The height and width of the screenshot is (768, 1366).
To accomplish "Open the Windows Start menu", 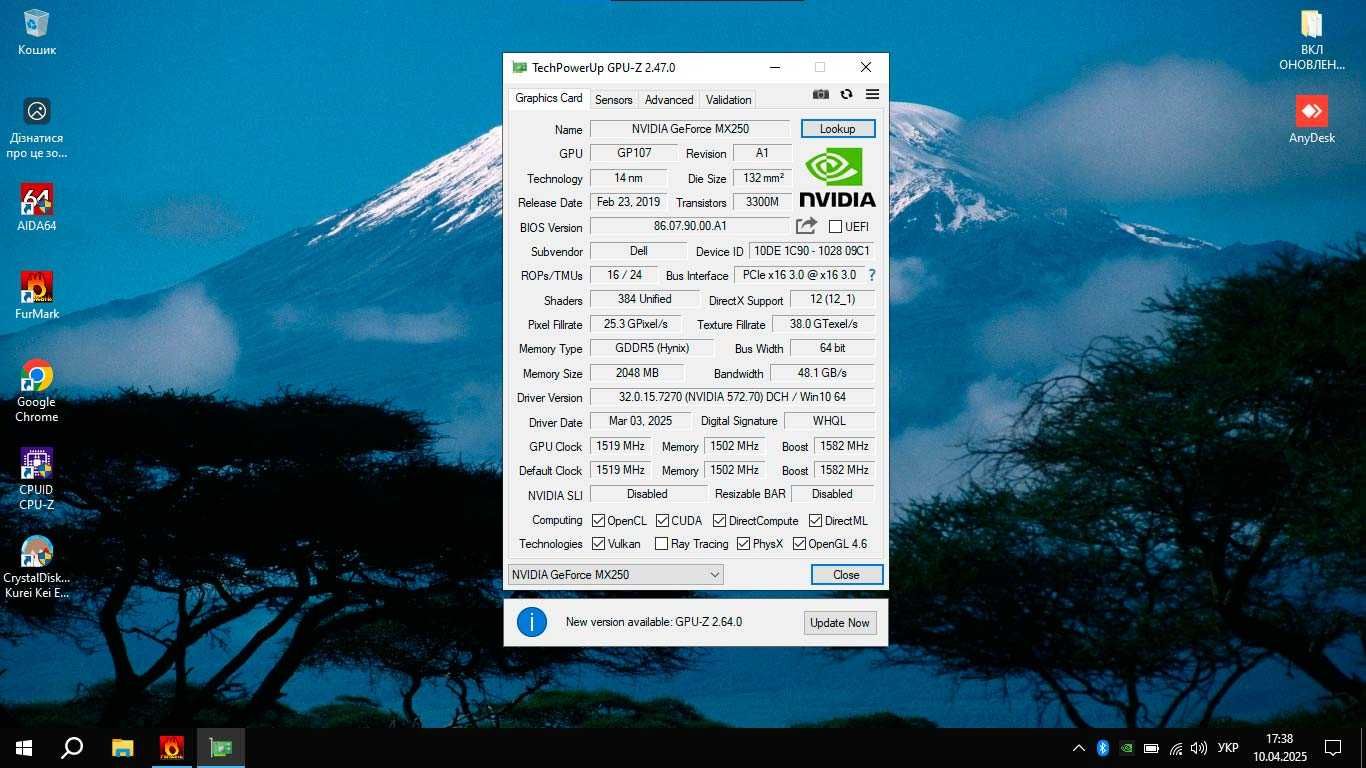I will pos(24,747).
